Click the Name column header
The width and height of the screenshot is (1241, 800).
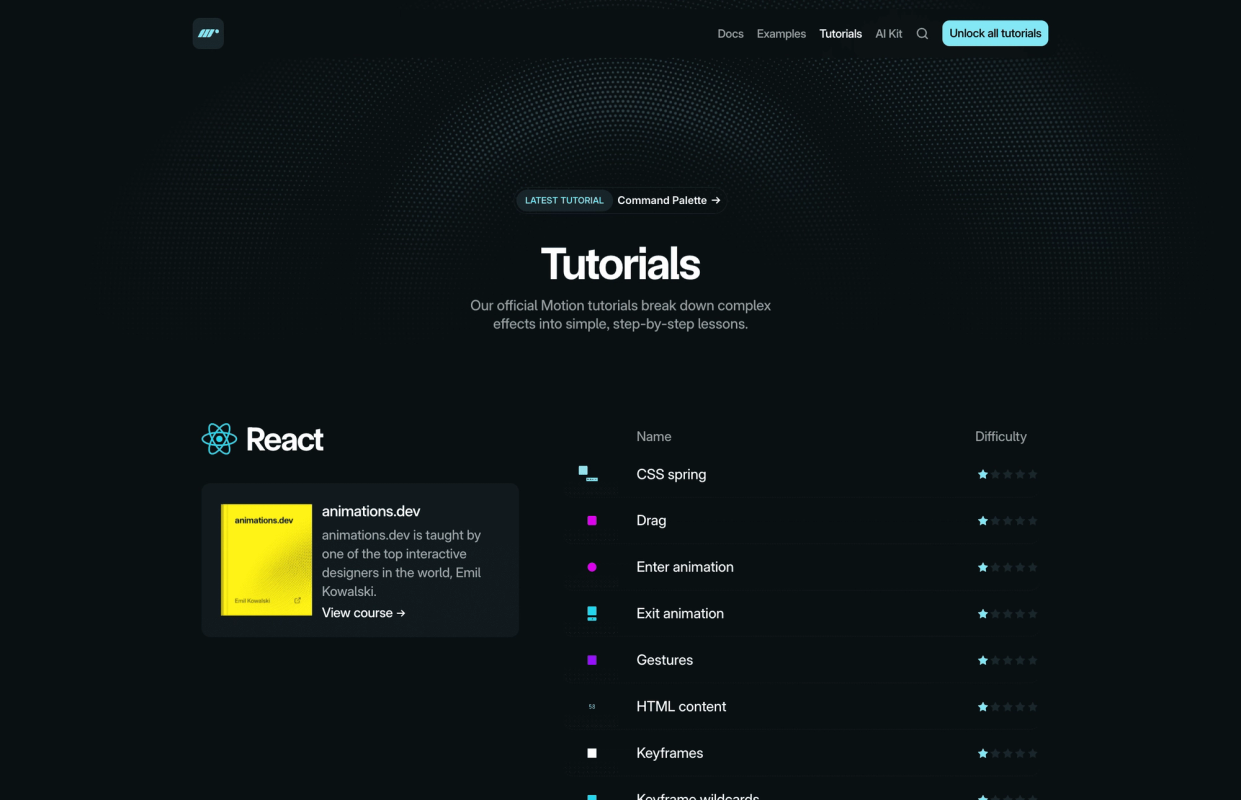point(654,436)
